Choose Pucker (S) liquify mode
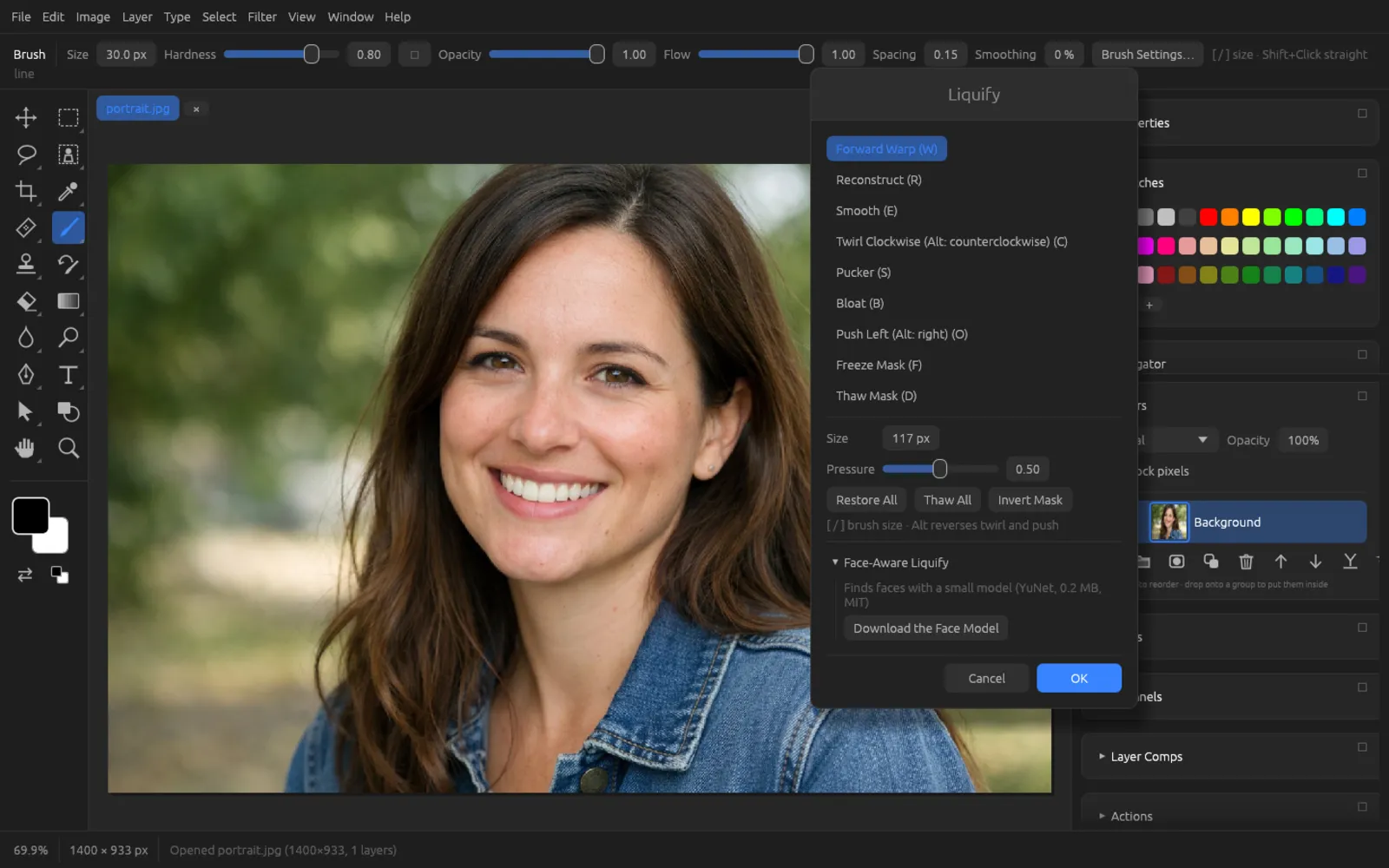Viewport: 1389px width, 868px height. (863, 273)
